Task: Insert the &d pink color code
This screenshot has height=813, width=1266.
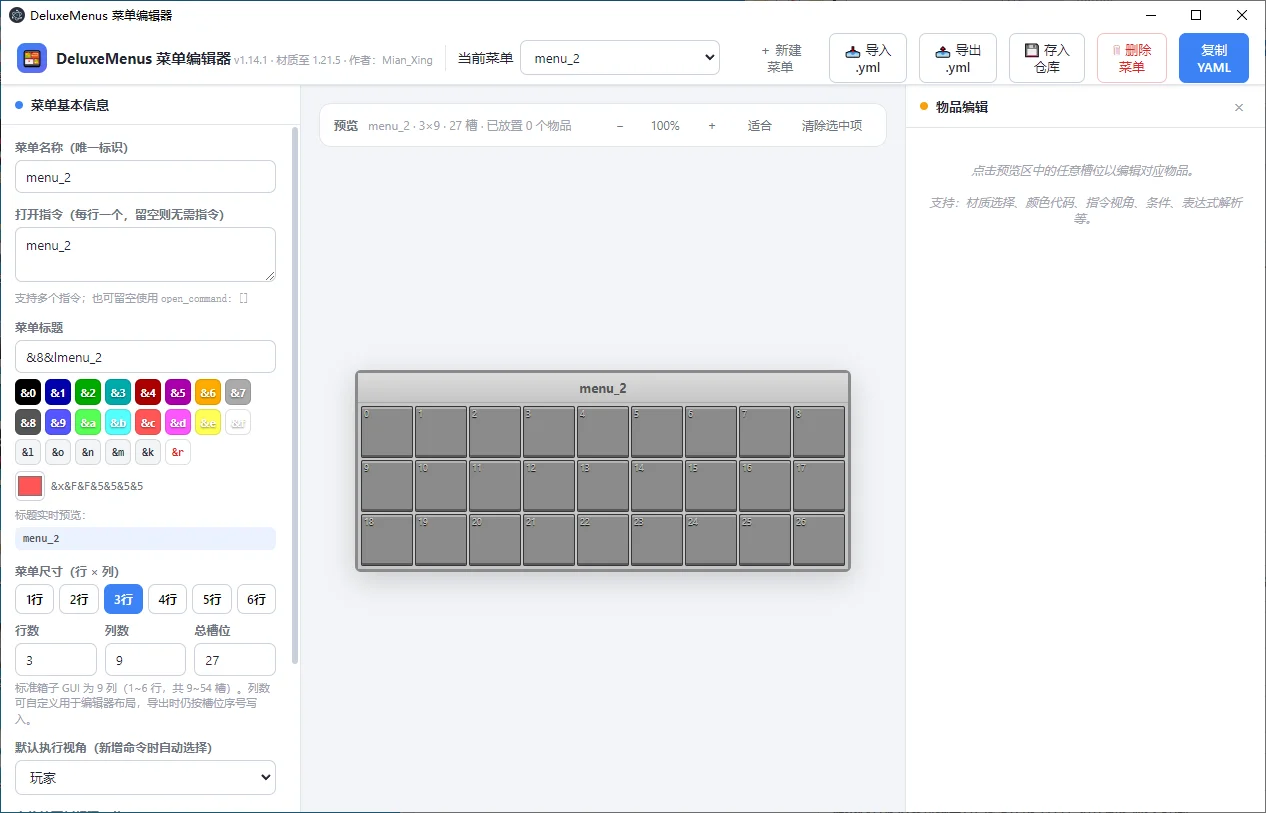Action: [x=178, y=422]
